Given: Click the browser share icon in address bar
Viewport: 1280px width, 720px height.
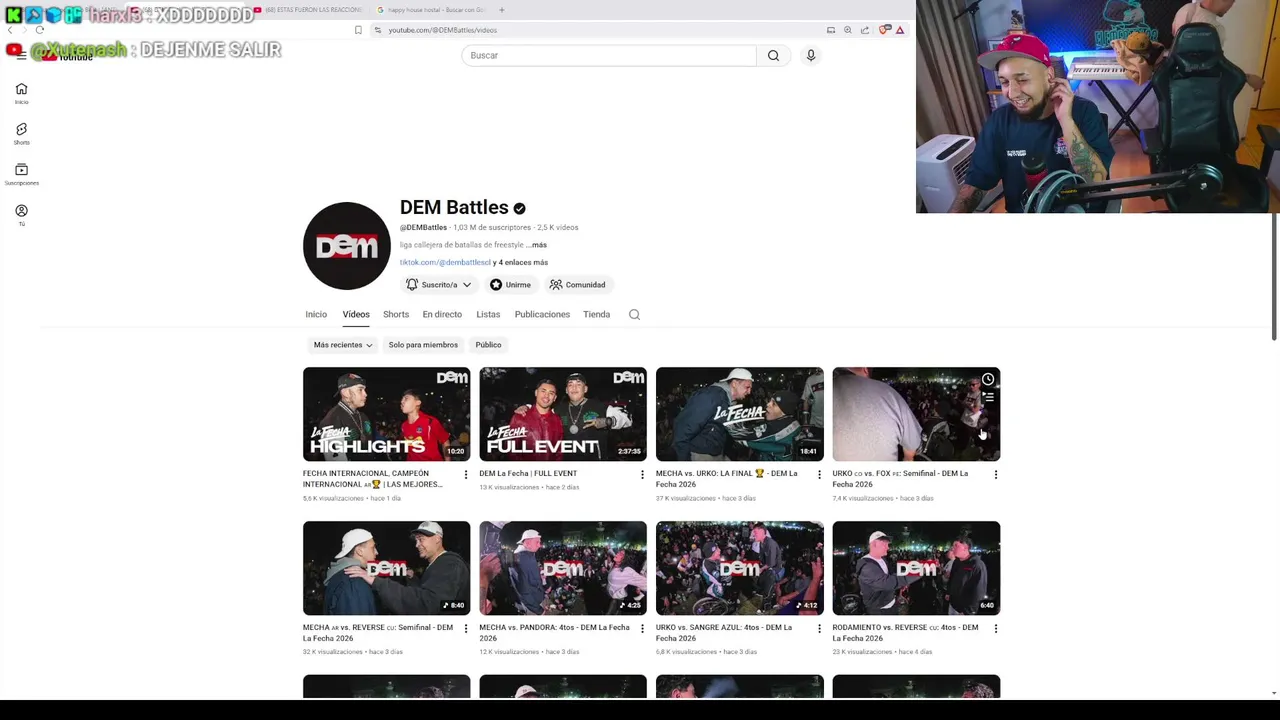Looking at the screenshot, I should pos(865,30).
